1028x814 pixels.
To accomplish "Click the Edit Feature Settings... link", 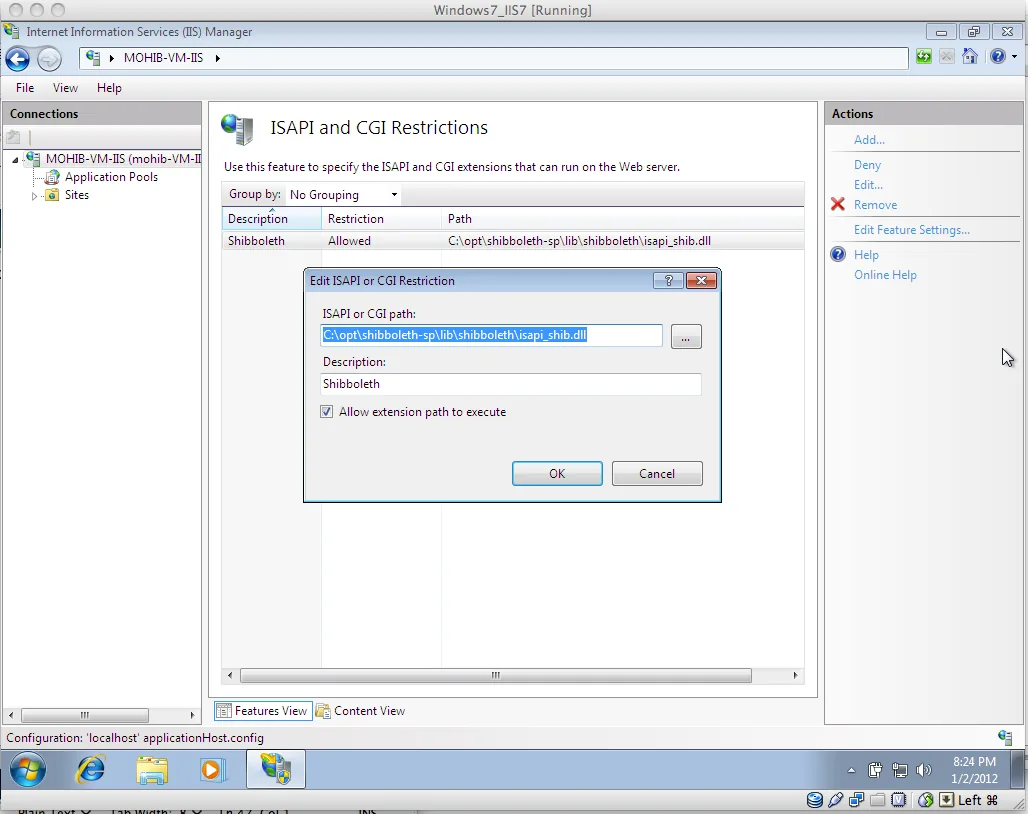I will 911,230.
